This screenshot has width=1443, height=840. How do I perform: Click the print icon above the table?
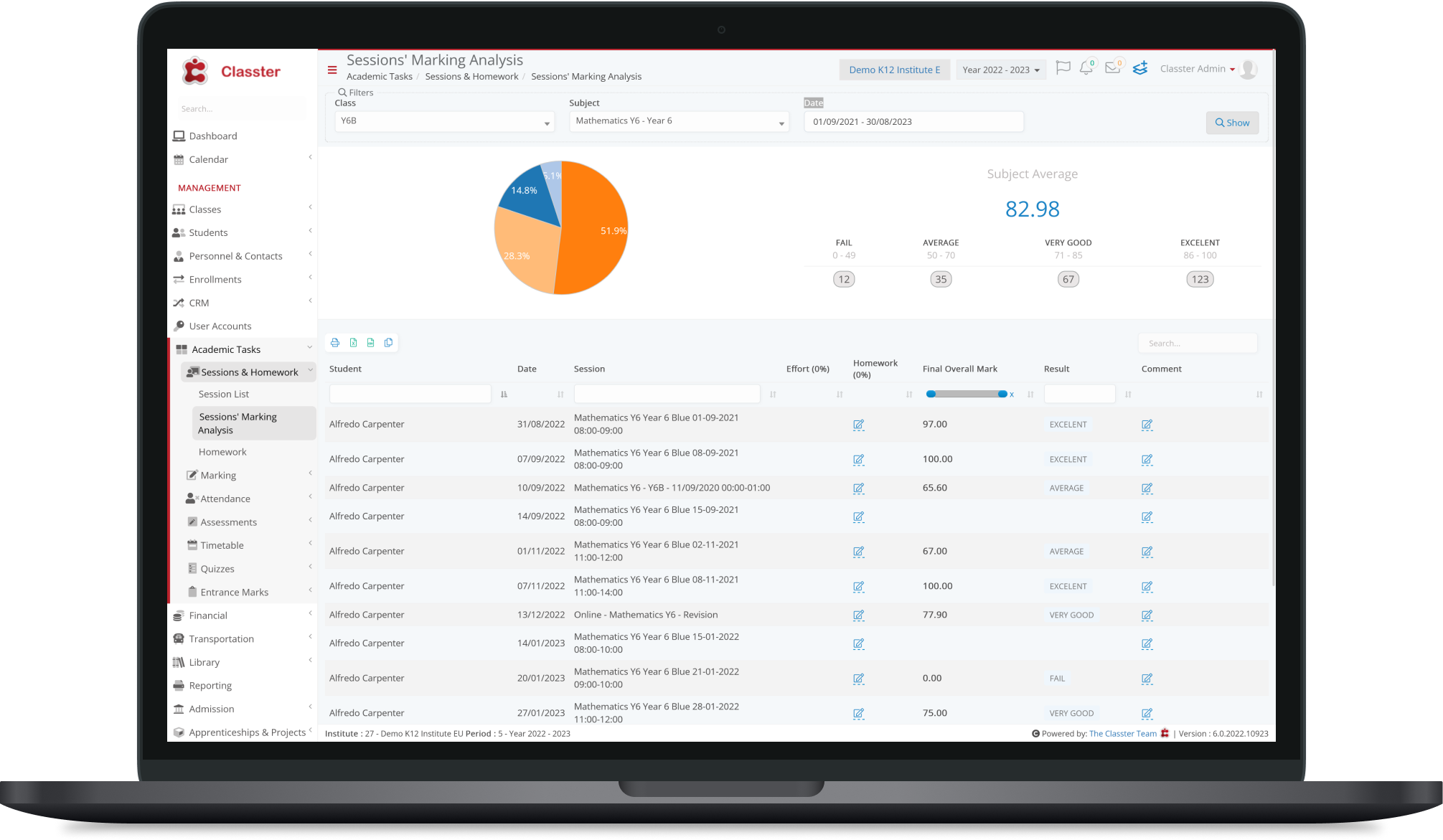(x=335, y=343)
